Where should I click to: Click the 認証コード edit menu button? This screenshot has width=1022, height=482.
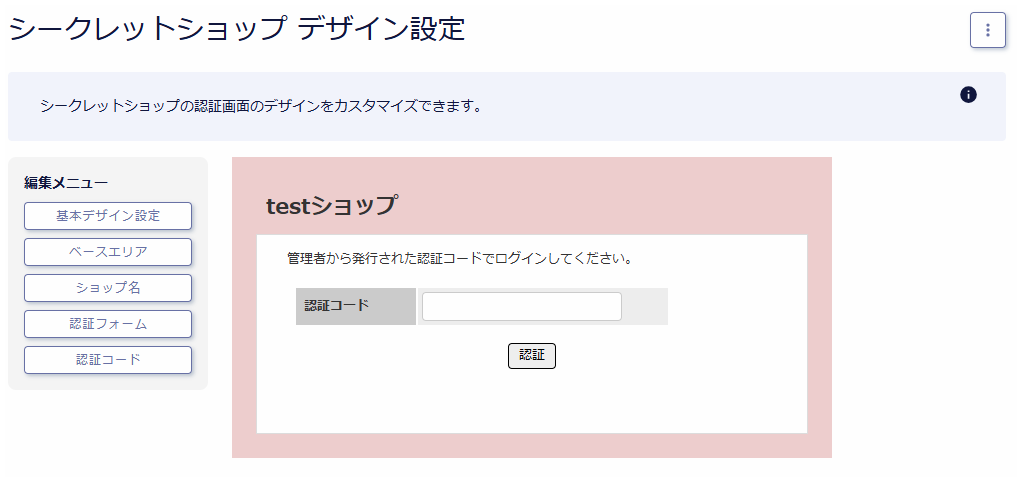point(108,360)
